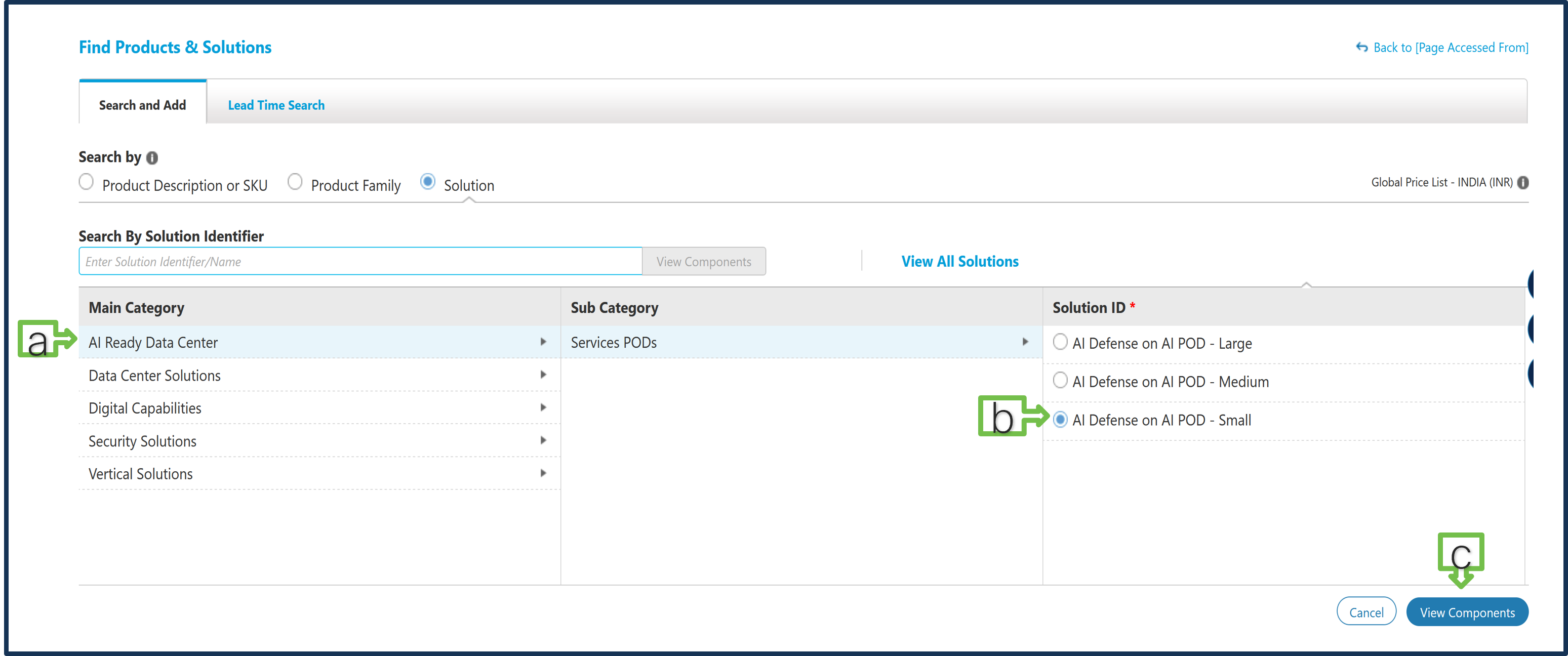Expand the 'Security Solutions' category
Image resolution: width=1568 pixels, height=656 pixels.
coord(544,440)
